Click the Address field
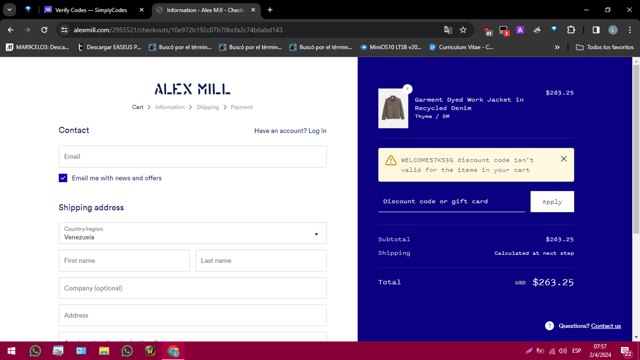640x360 pixels. (192, 315)
